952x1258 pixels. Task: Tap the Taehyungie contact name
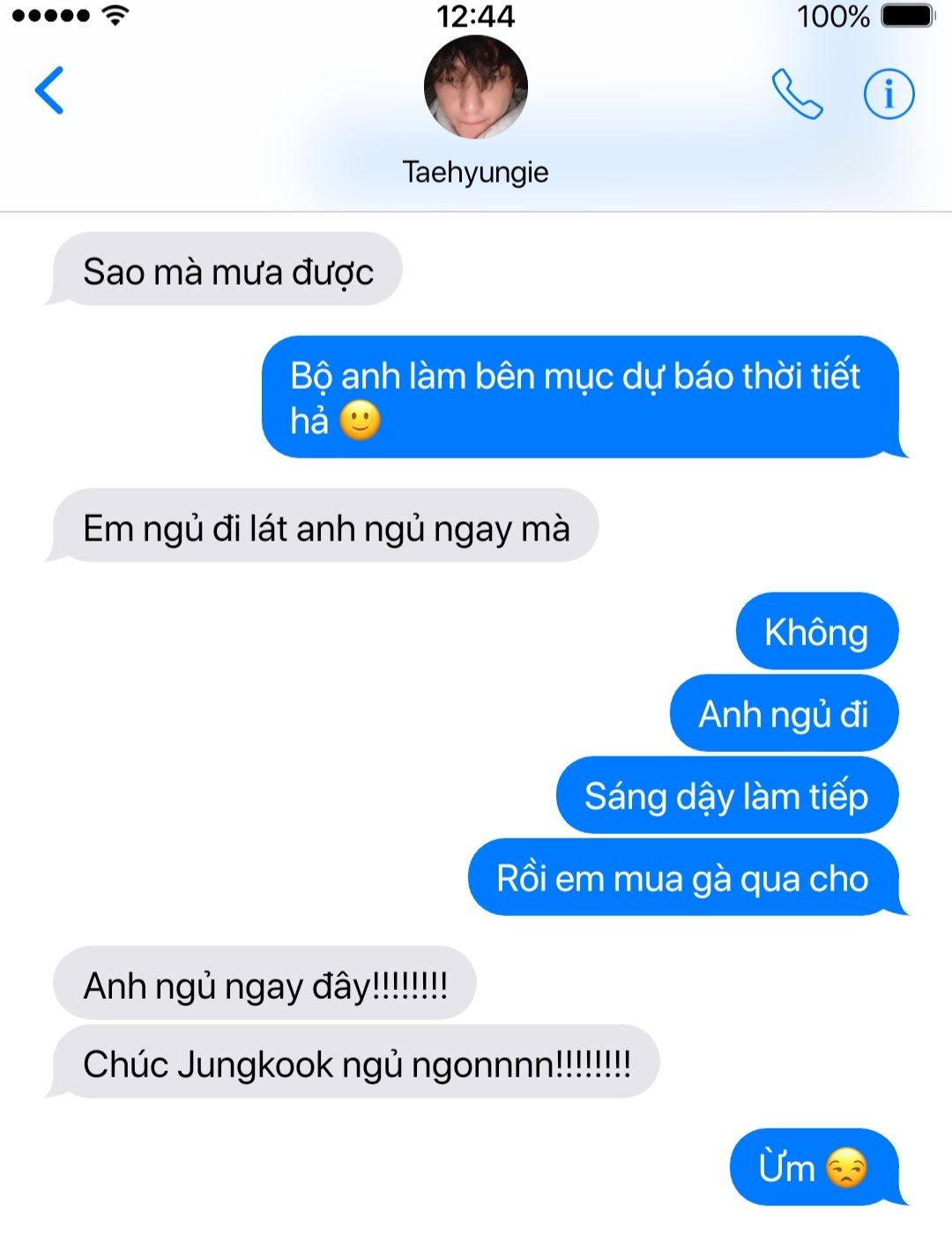pyautogui.click(x=476, y=172)
